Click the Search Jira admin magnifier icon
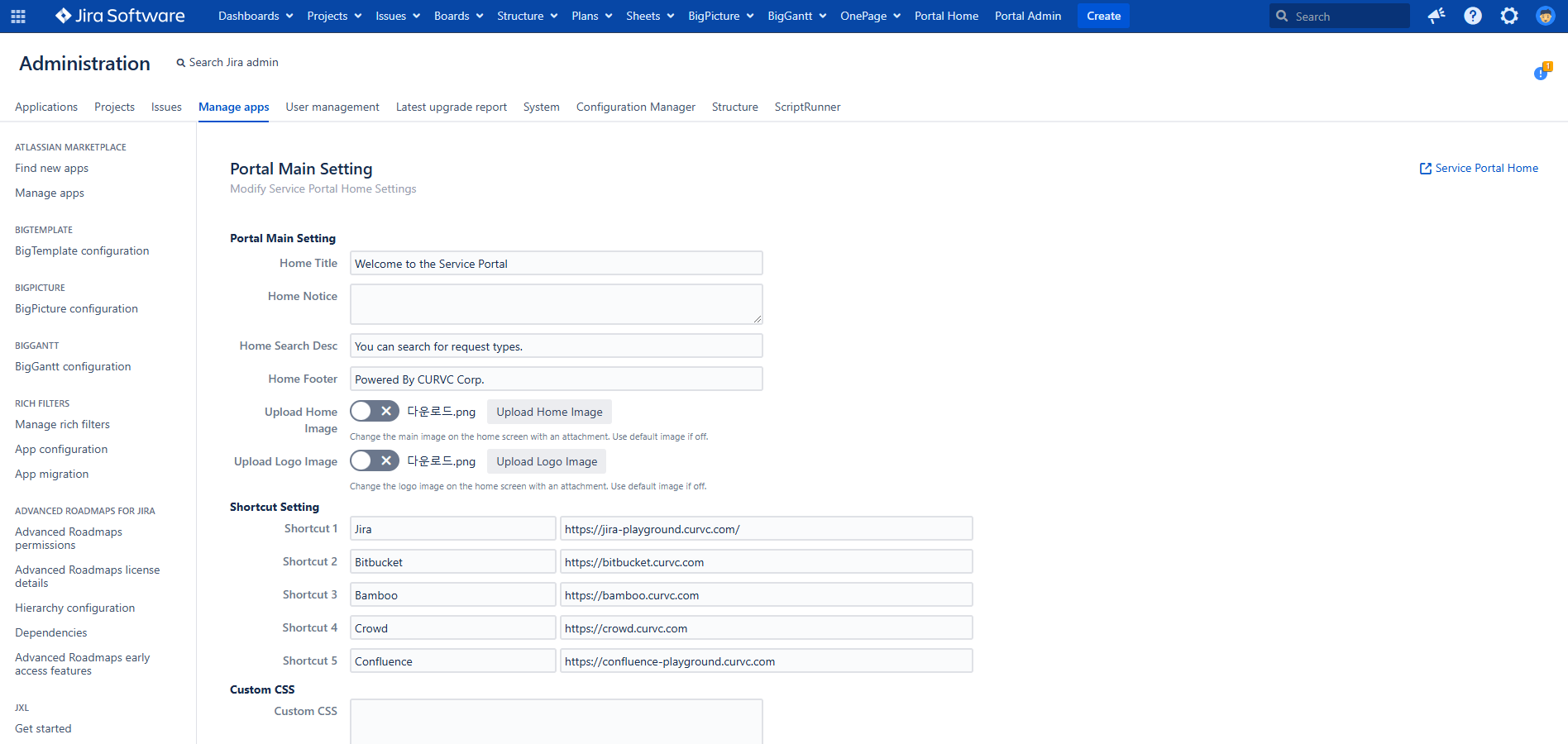The width and height of the screenshot is (1568, 744). tap(181, 63)
